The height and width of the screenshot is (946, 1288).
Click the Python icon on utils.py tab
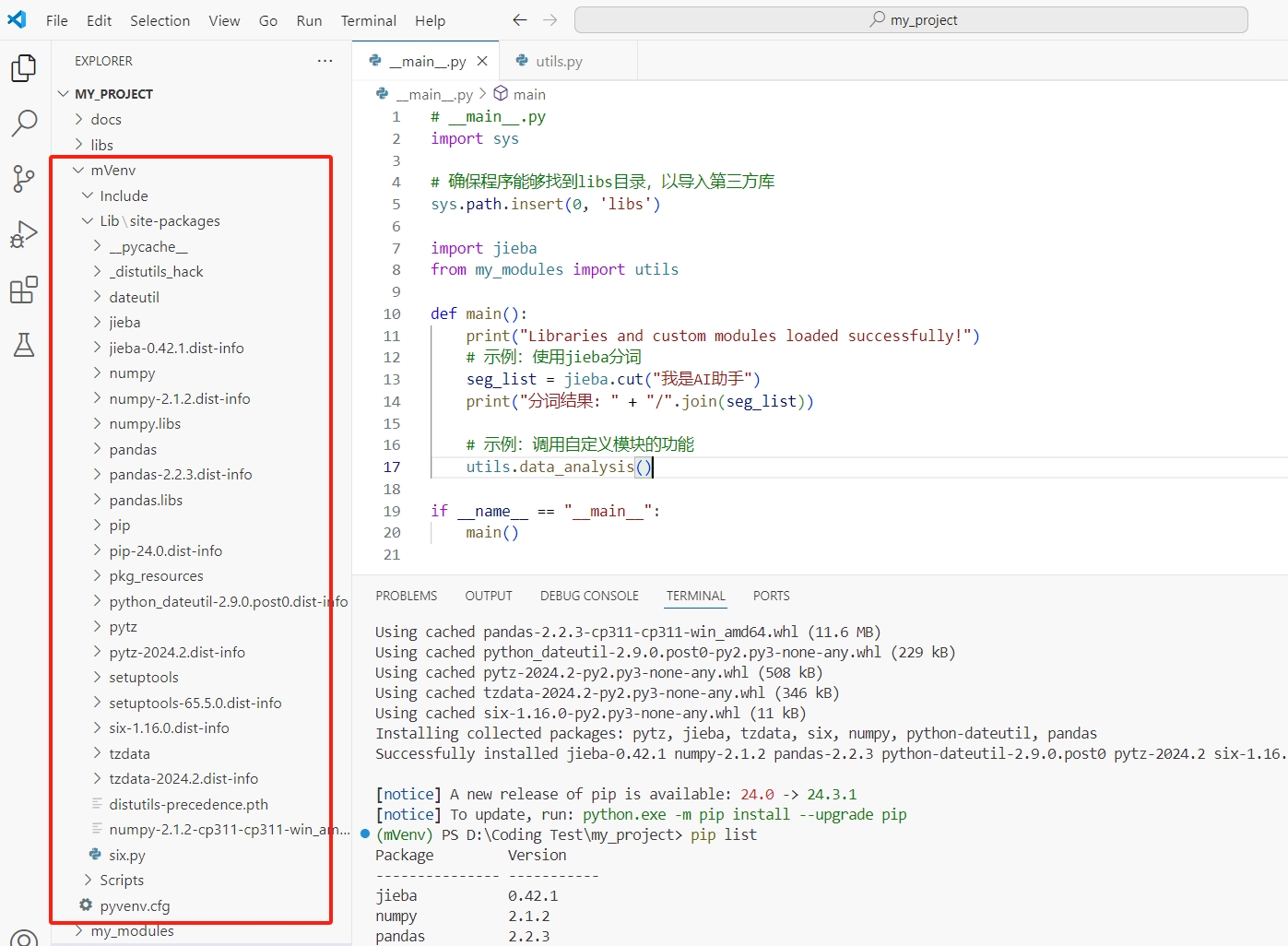point(523,60)
